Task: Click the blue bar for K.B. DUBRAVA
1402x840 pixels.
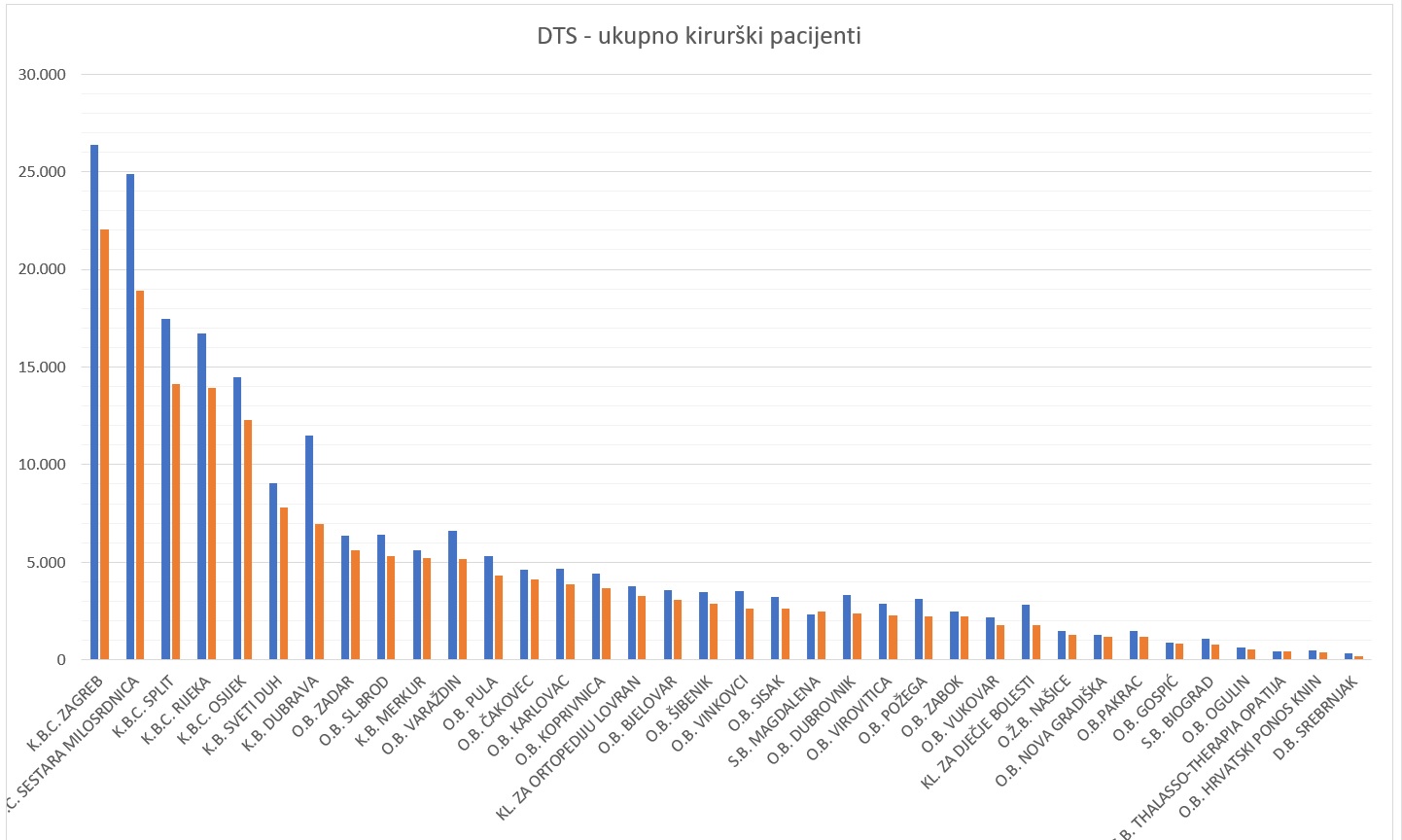Action: tap(309, 547)
